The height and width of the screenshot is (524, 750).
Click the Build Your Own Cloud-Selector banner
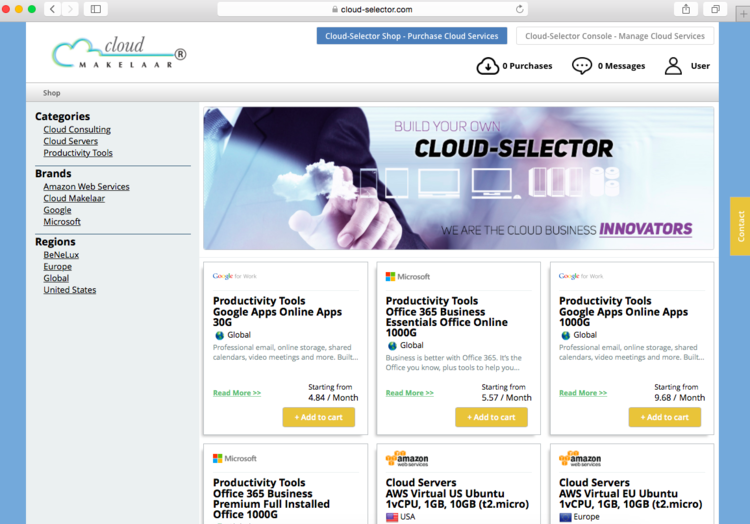pos(458,178)
